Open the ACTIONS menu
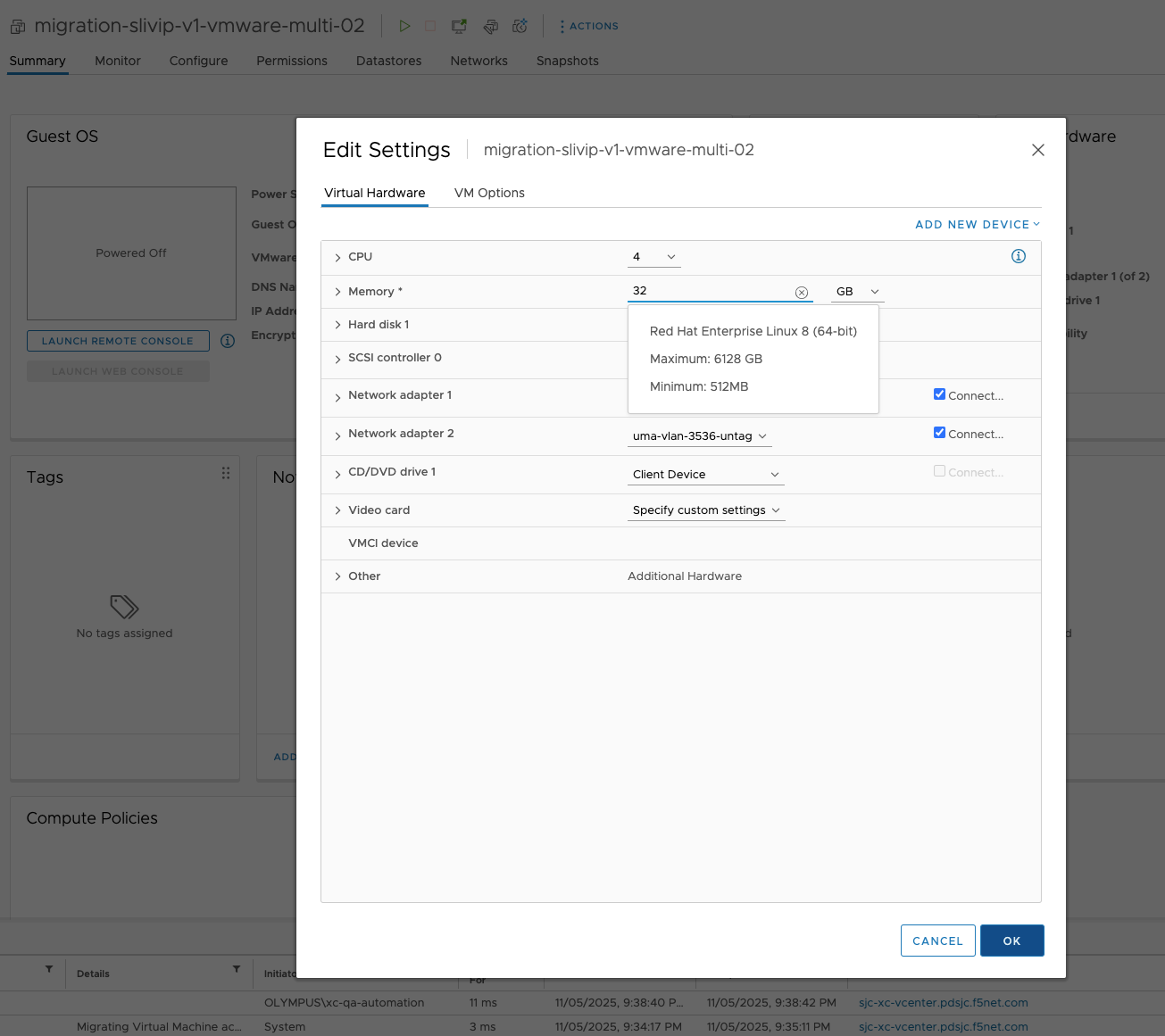The image size is (1165, 1036). coord(588,26)
